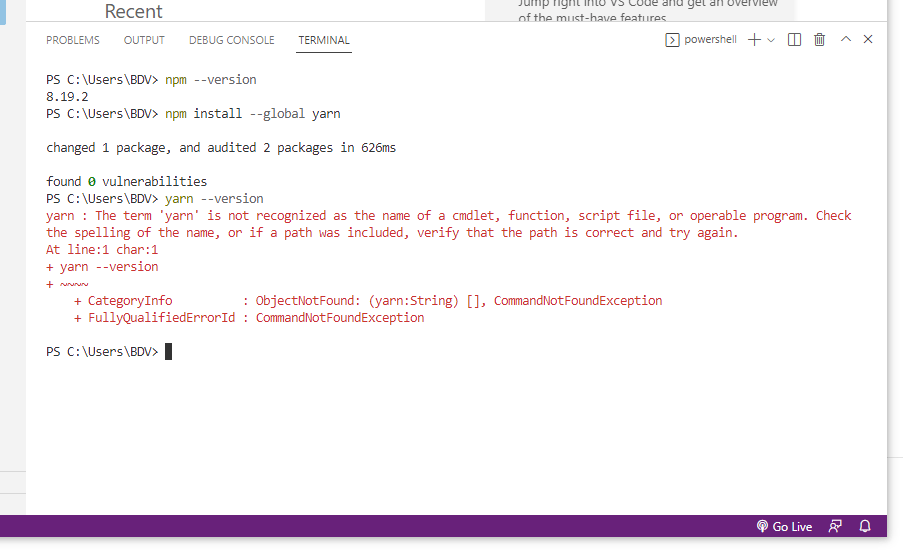
Task: Click the 'Recent' heading above the panel
Action: tap(134, 11)
